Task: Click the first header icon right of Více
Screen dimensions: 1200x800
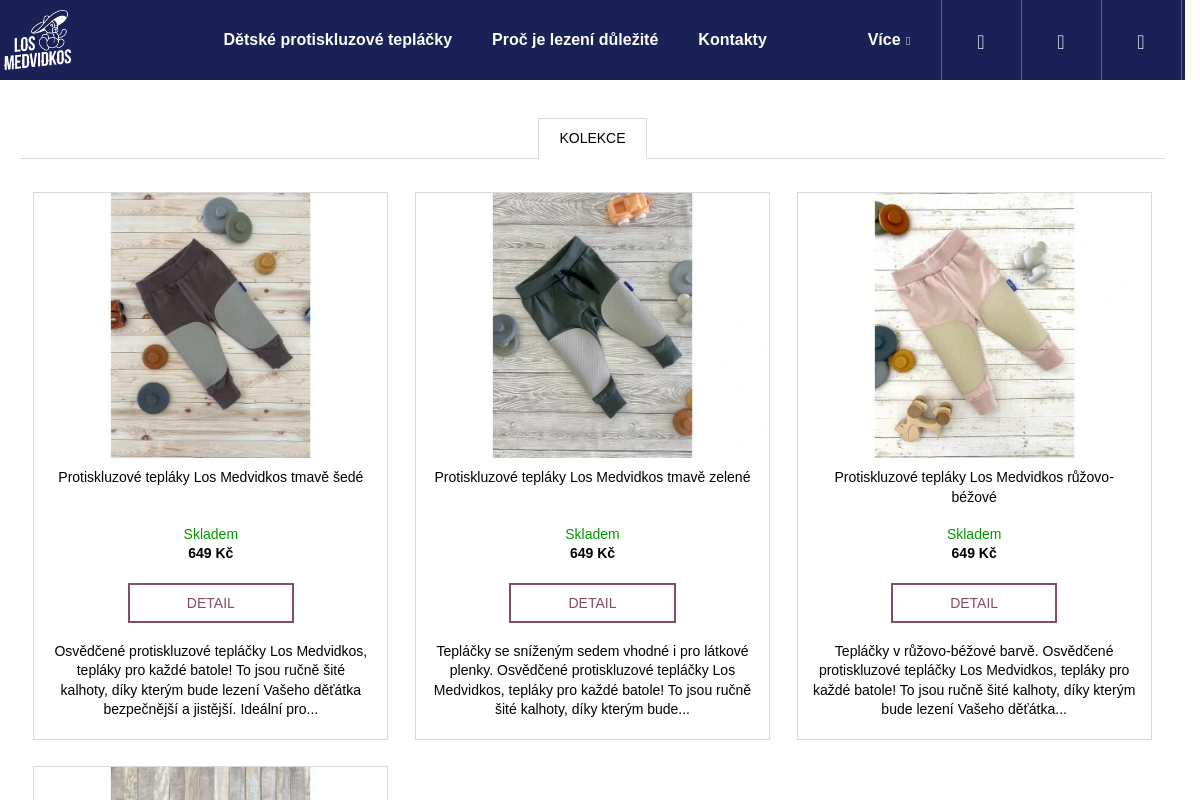Action: point(981,41)
